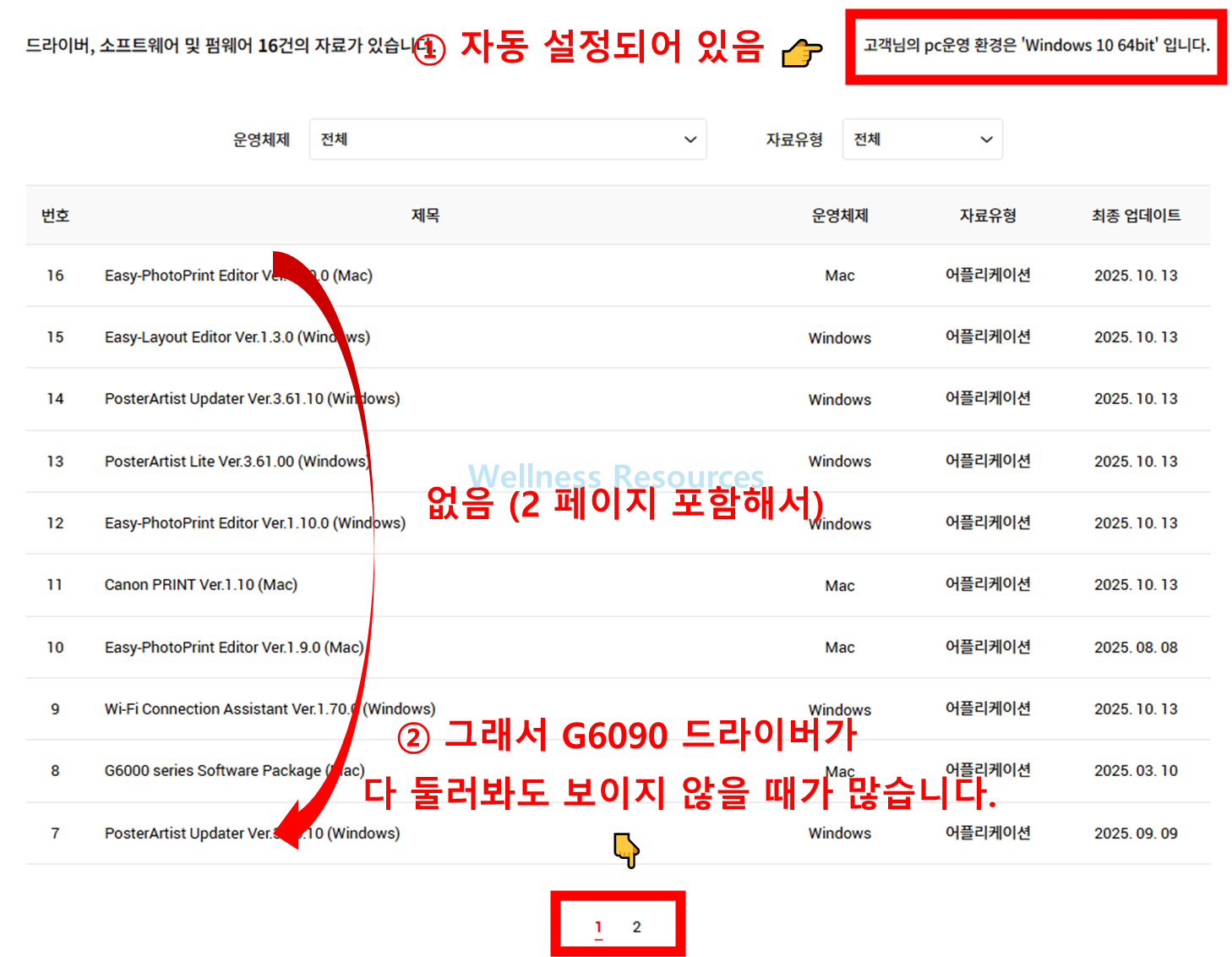Open the 자료유형 filter dropdown
Screen dimensions: 1232x957
pyautogui.click(x=922, y=139)
